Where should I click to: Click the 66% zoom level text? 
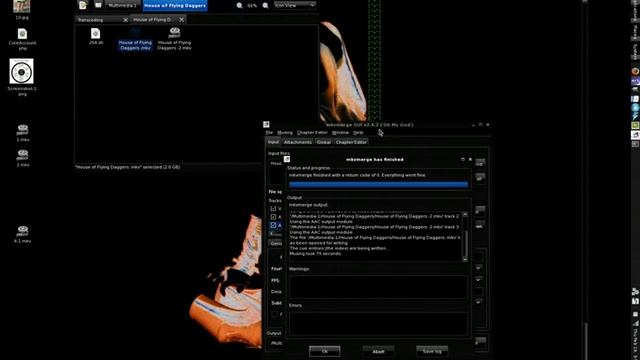252,6
